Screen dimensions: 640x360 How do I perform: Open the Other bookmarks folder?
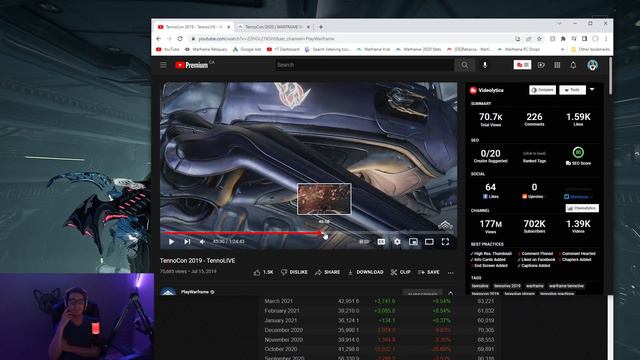point(590,49)
